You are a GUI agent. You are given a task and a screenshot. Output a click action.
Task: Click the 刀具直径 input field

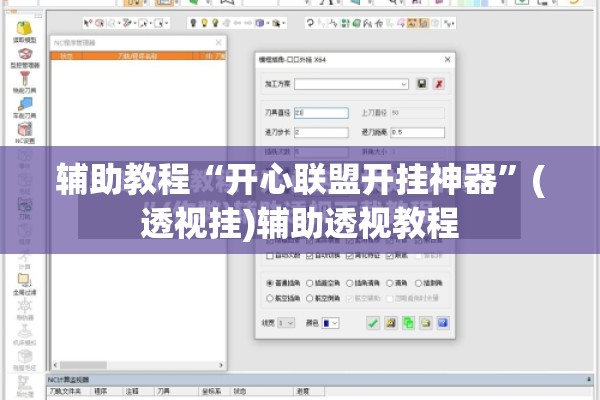click(x=321, y=113)
